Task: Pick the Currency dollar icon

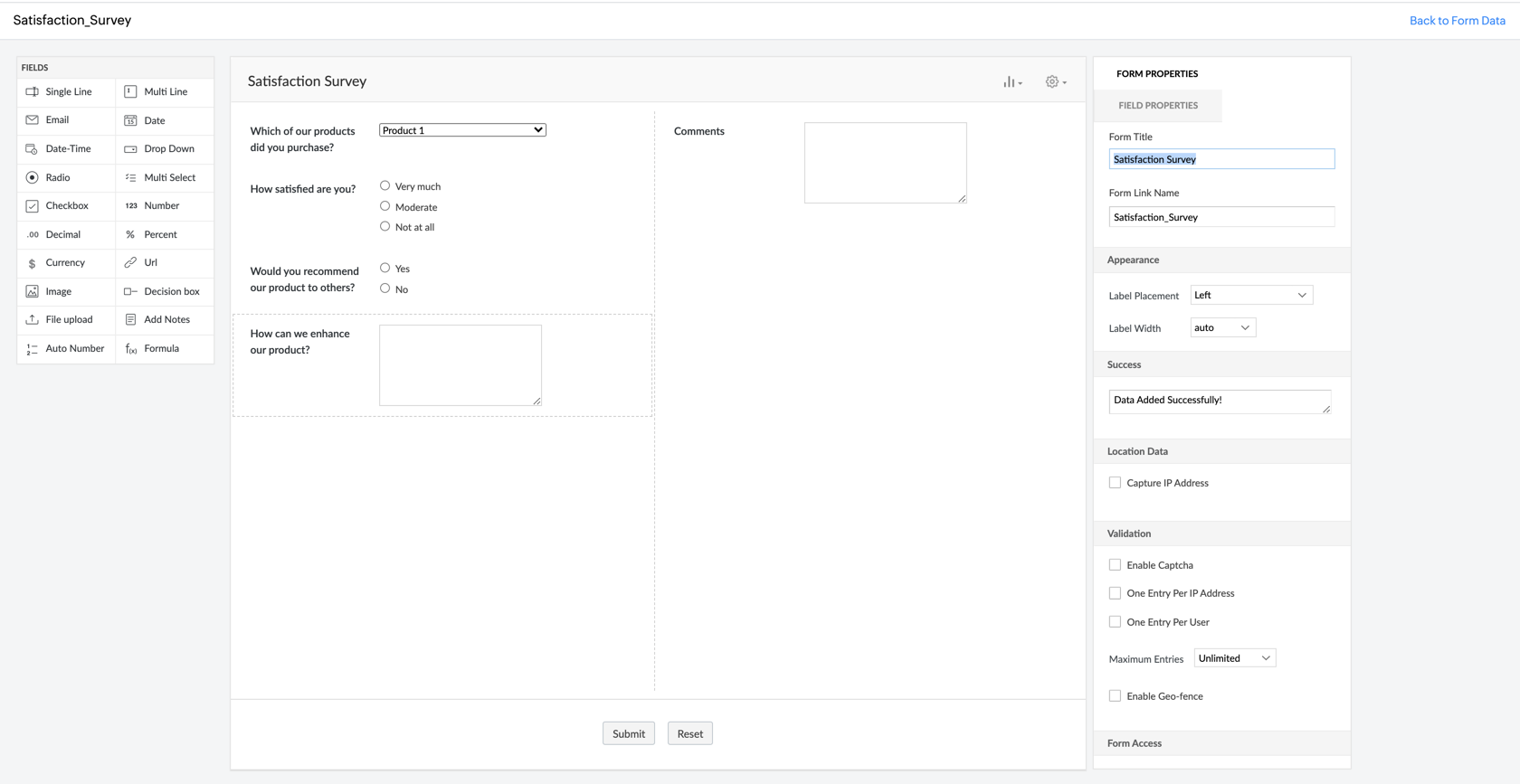Action: [x=32, y=262]
